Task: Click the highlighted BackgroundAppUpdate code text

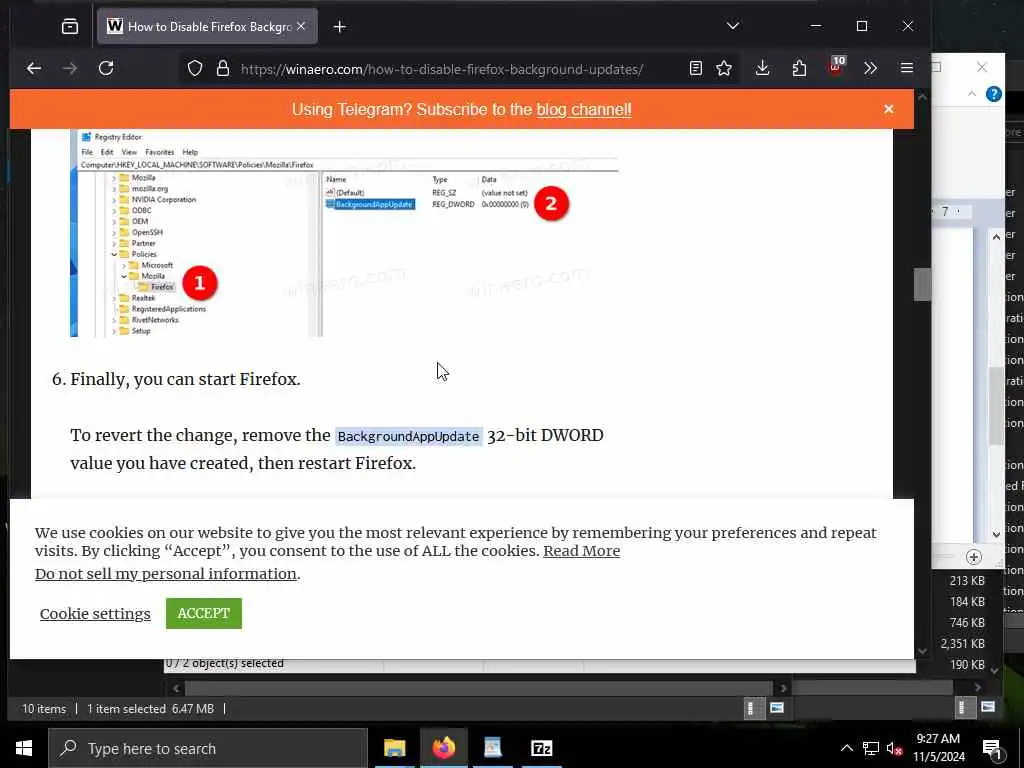Action: [408, 436]
